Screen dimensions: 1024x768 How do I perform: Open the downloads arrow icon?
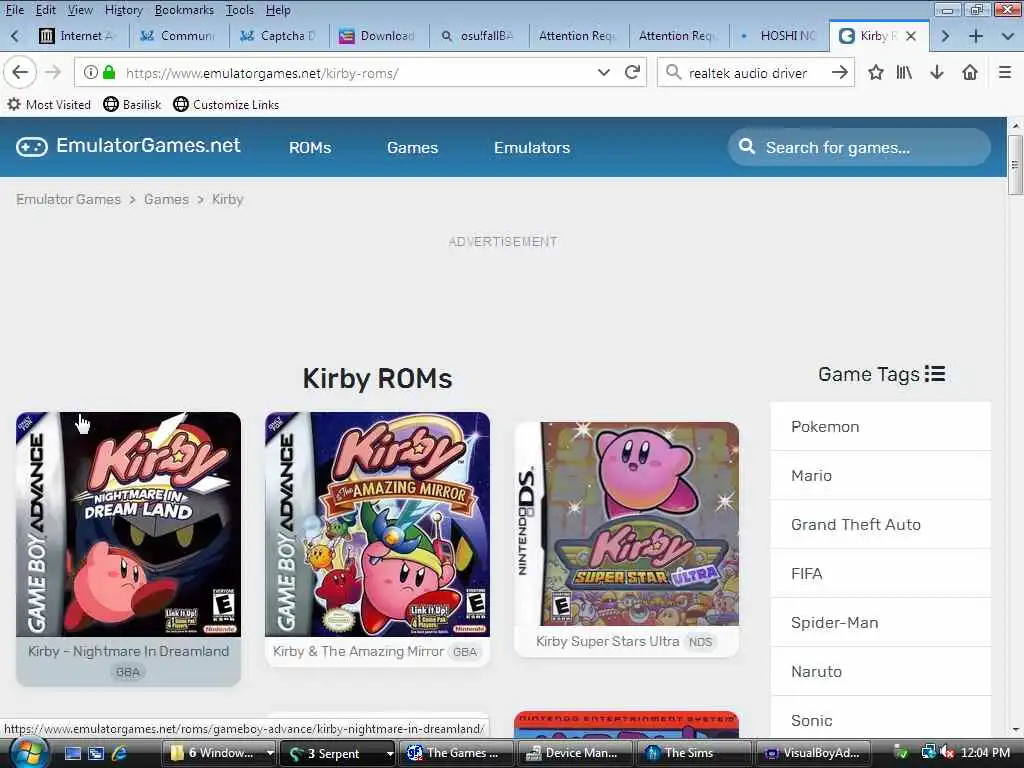[x=936, y=72]
